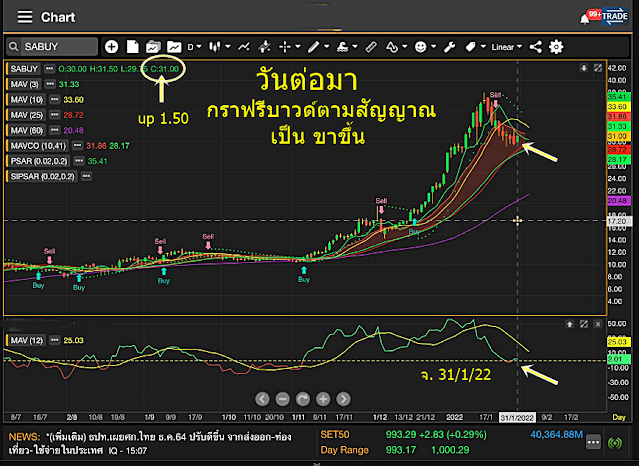Click the buy/sell signal arrows icon

coord(264,47)
